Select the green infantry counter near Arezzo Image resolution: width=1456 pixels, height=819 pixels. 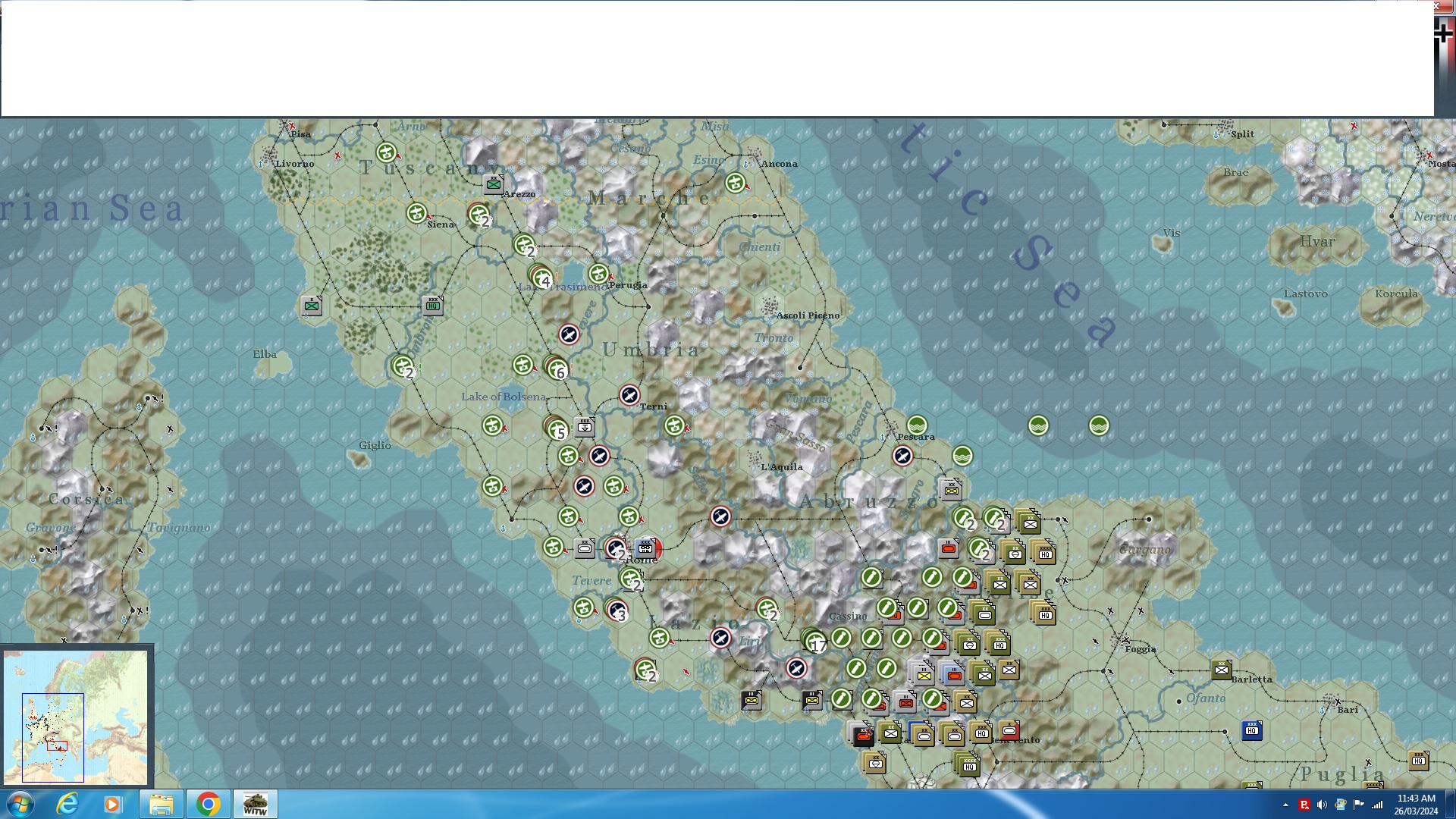point(494,184)
